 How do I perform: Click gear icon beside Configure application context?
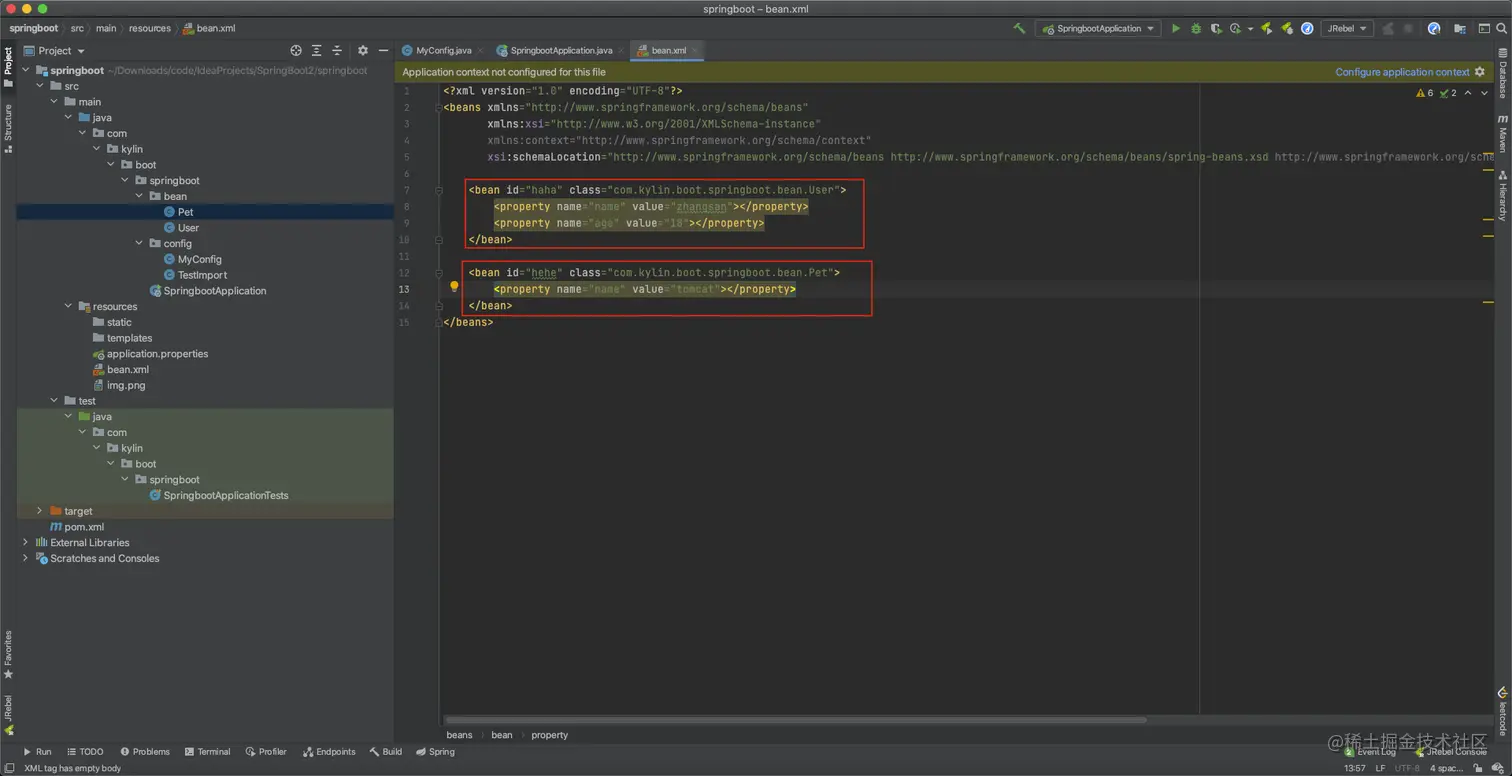(1480, 72)
